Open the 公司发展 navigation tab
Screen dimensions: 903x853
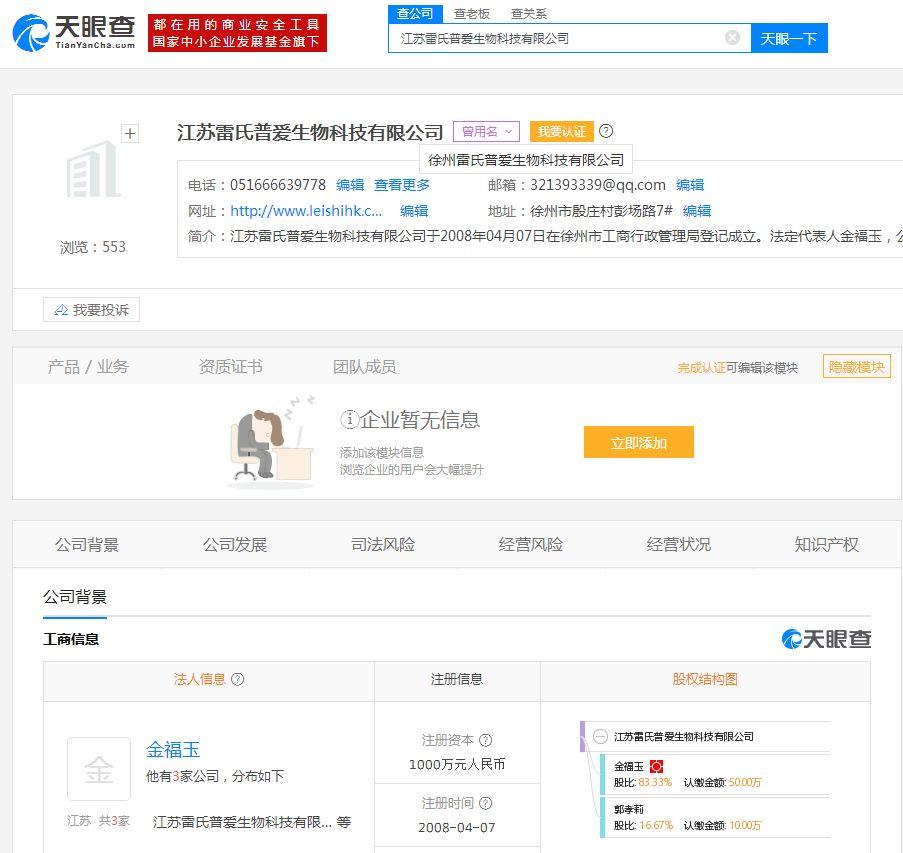tap(235, 544)
